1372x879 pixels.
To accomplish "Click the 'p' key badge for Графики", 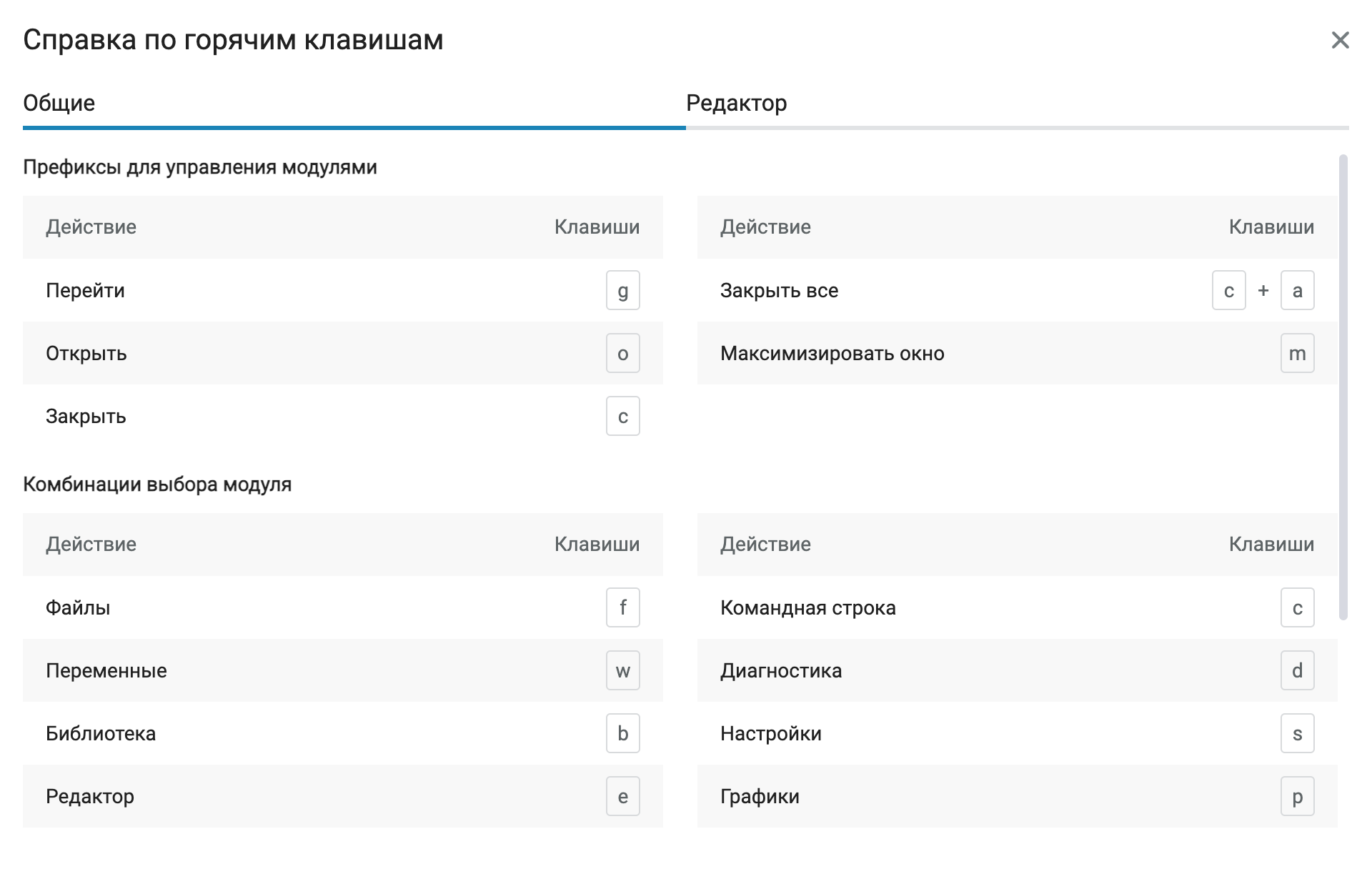I will tap(1297, 796).
